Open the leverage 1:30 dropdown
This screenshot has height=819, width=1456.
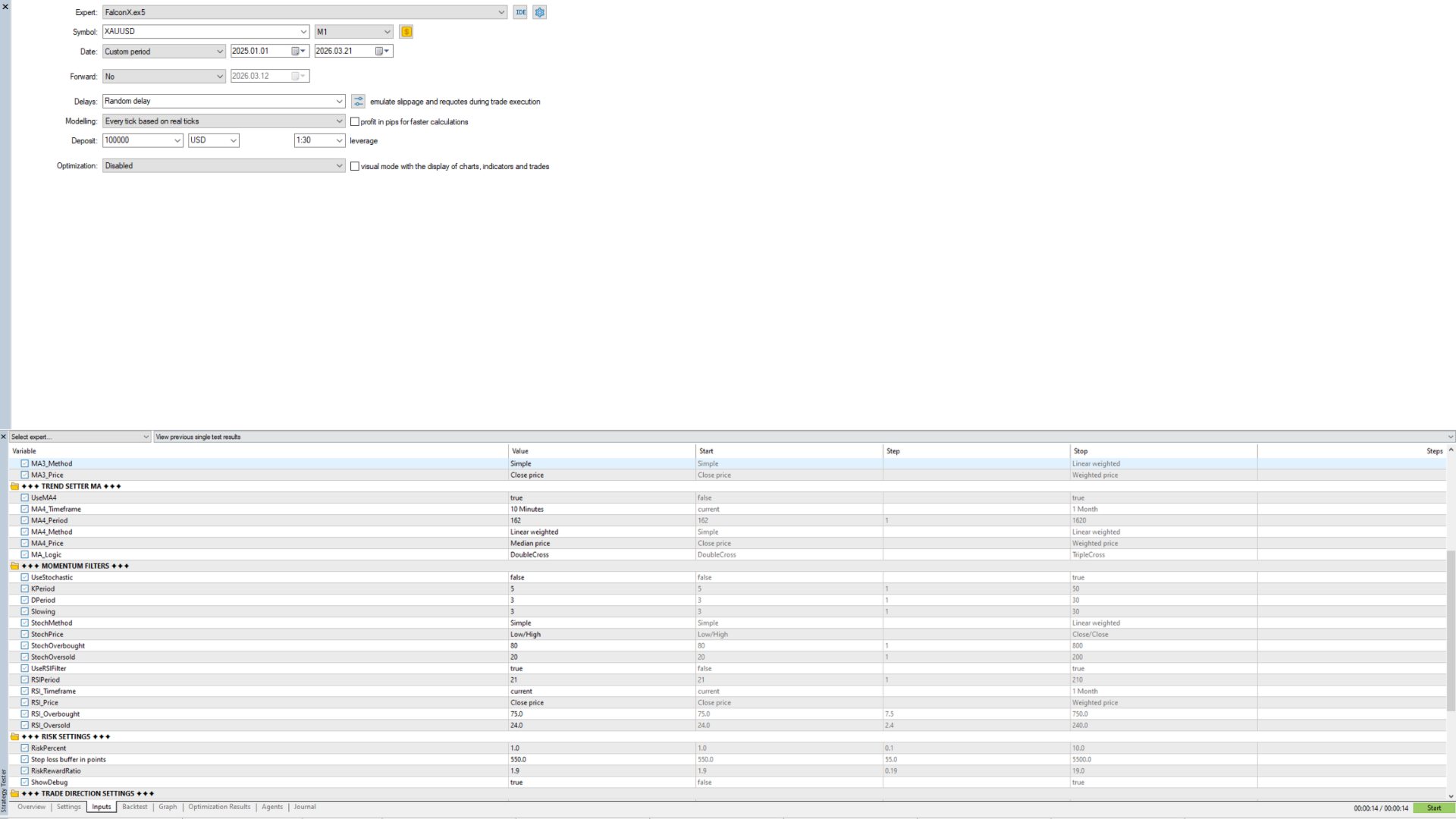click(319, 141)
